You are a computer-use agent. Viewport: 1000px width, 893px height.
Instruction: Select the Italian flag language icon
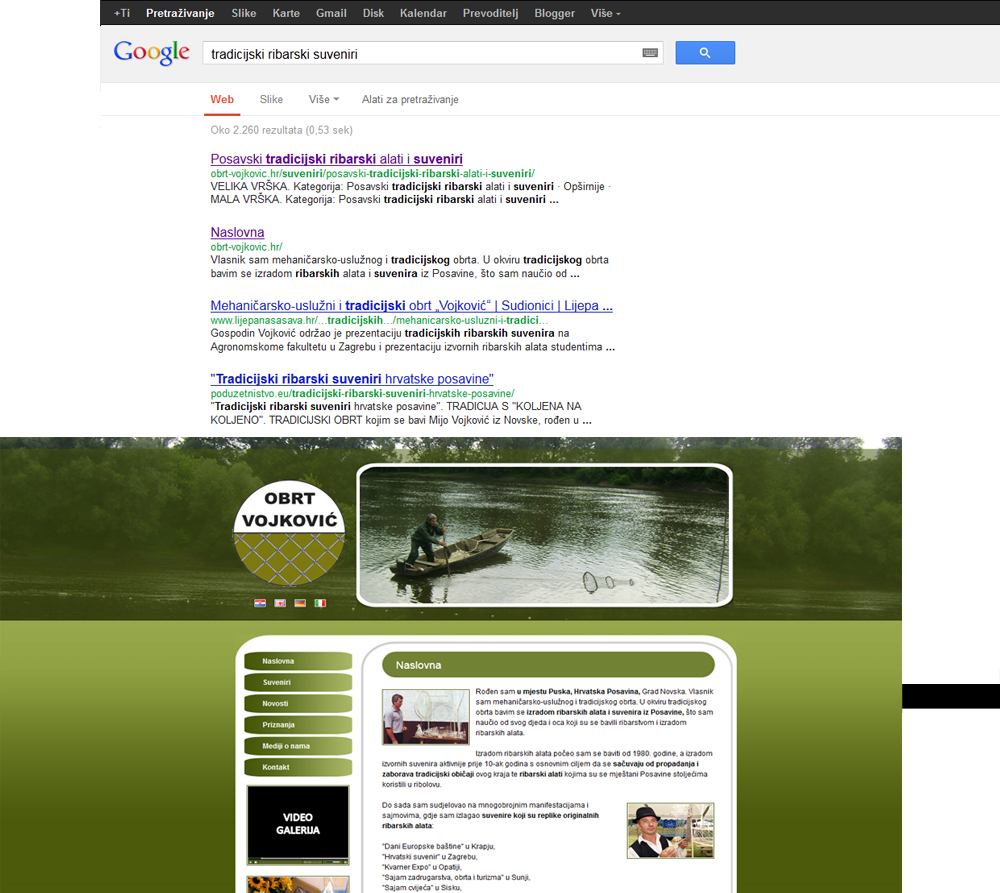[x=320, y=603]
